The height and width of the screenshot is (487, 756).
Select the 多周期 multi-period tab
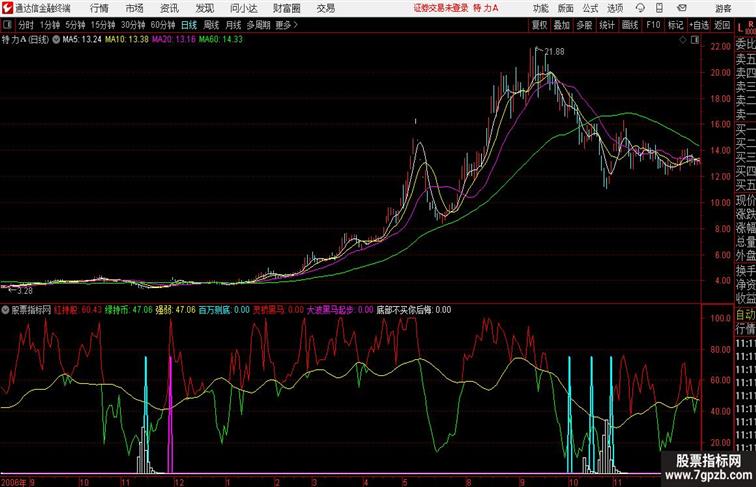[258, 25]
